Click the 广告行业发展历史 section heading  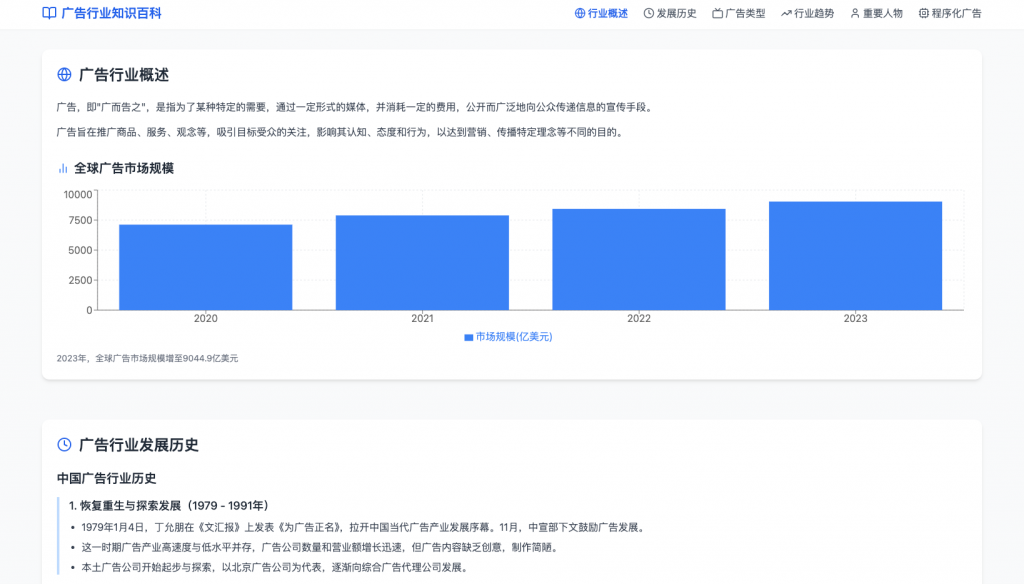(138, 445)
